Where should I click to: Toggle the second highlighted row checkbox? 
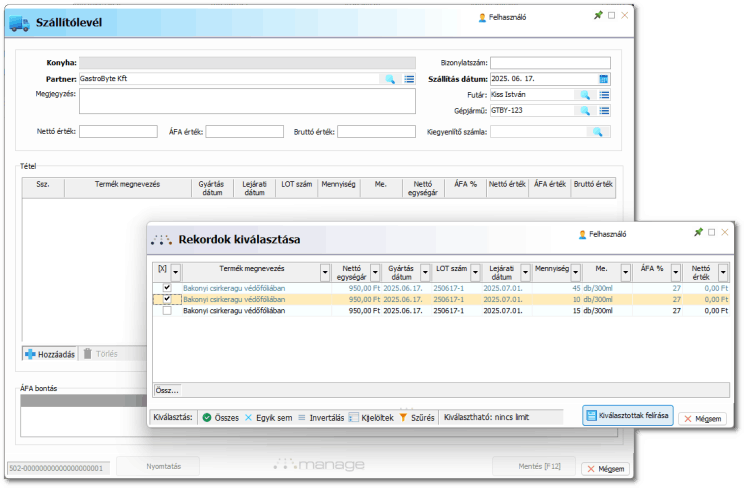(x=167, y=299)
